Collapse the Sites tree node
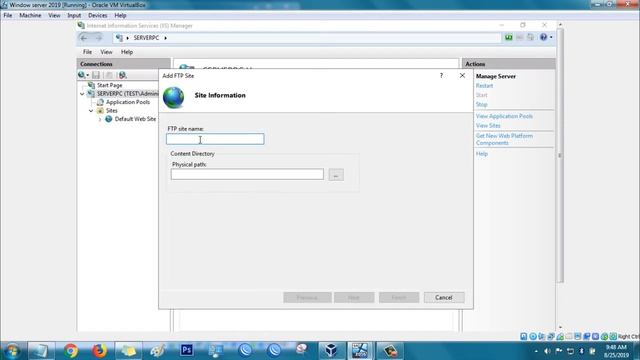640x360 pixels. (x=91, y=111)
